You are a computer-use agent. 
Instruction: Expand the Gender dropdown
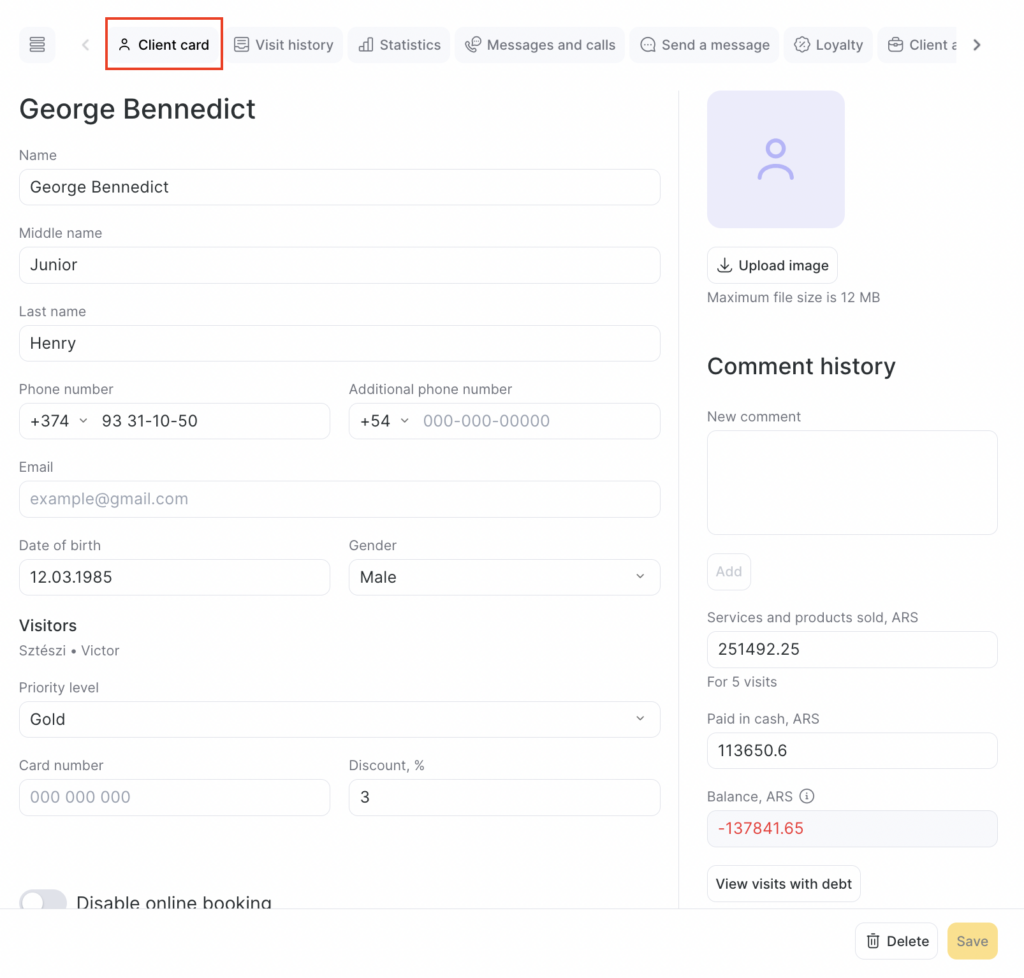(504, 577)
